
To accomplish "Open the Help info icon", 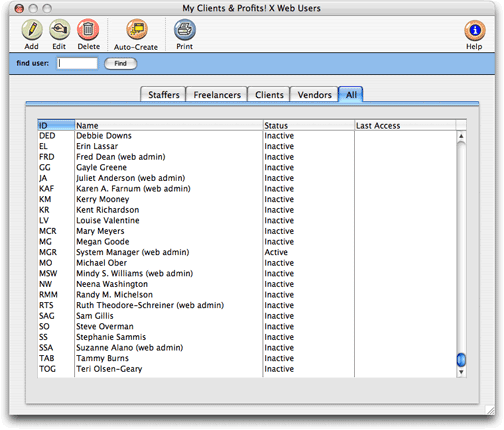I will 474,31.
